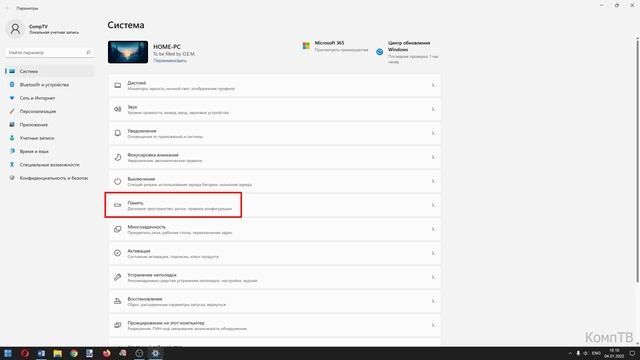The height and width of the screenshot is (360, 640).
Task: Open Центр обновления Windows in the header
Action: click(409, 46)
